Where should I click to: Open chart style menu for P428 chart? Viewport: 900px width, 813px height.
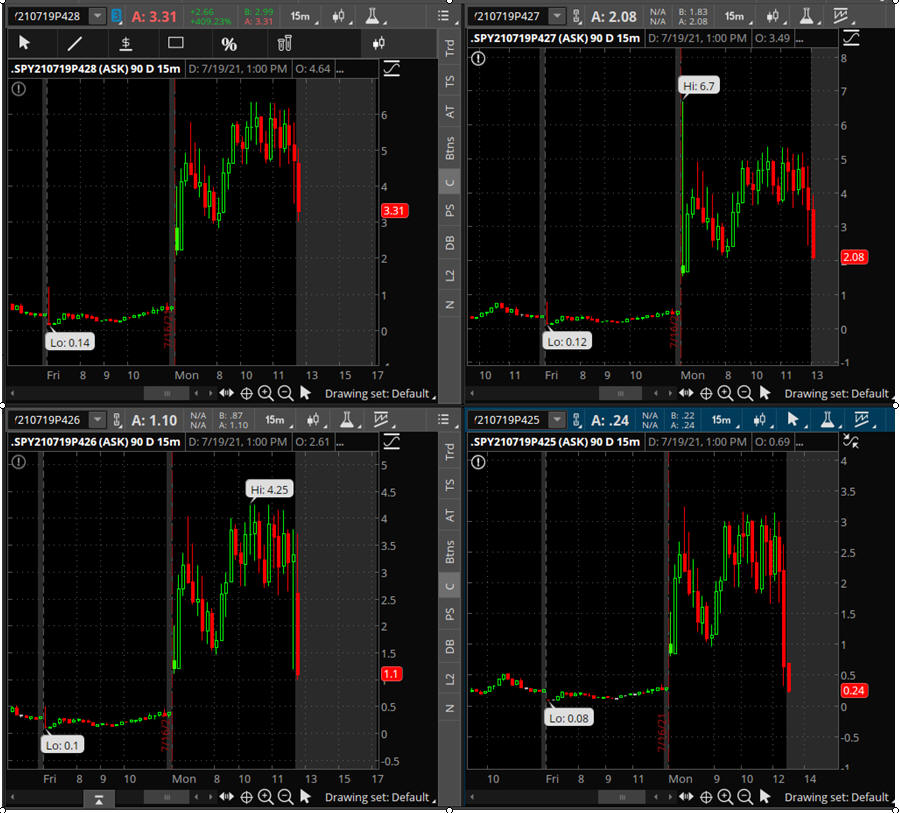coord(339,16)
